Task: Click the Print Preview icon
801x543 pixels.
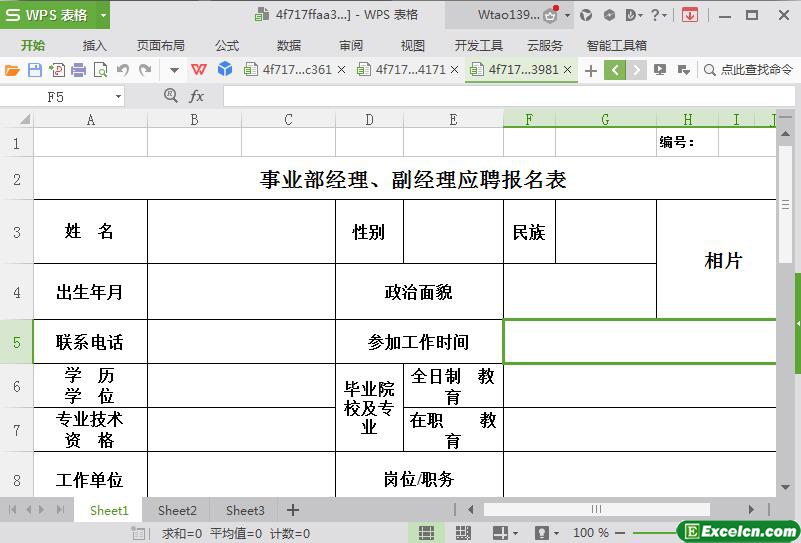Action: click(x=101, y=70)
